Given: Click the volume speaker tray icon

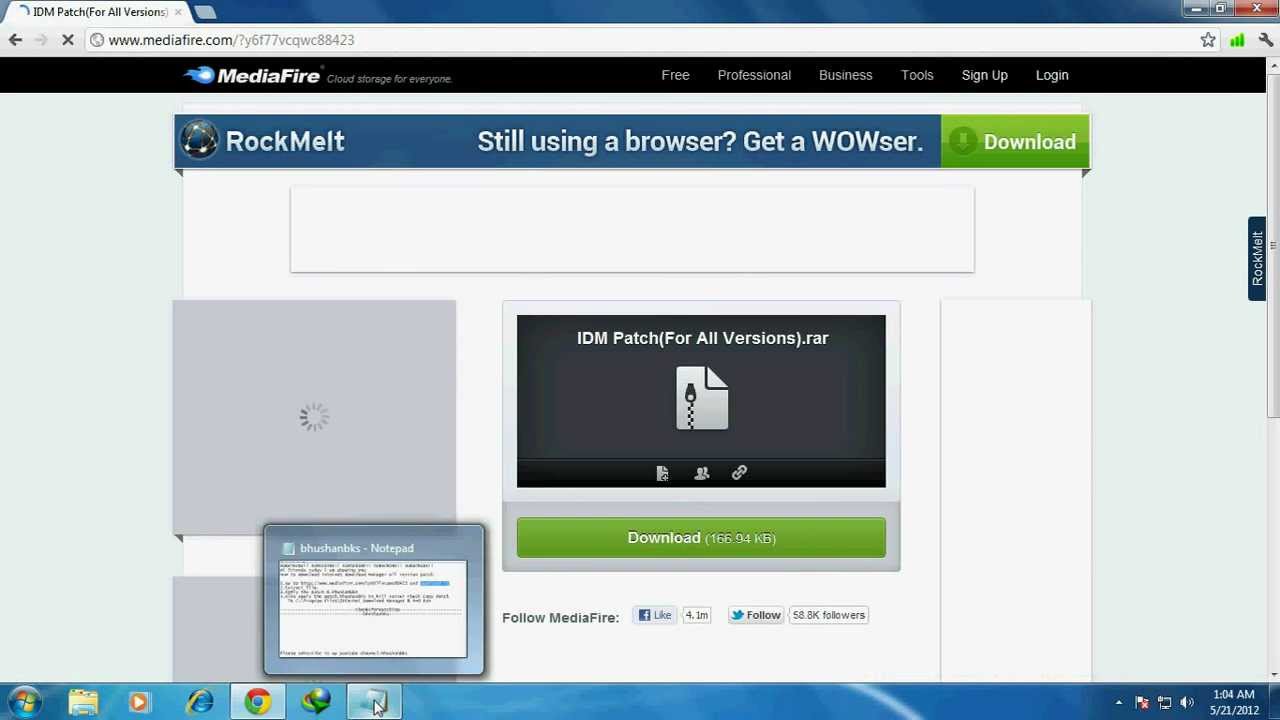Looking at the screenshot, I should click(1187, 702).
